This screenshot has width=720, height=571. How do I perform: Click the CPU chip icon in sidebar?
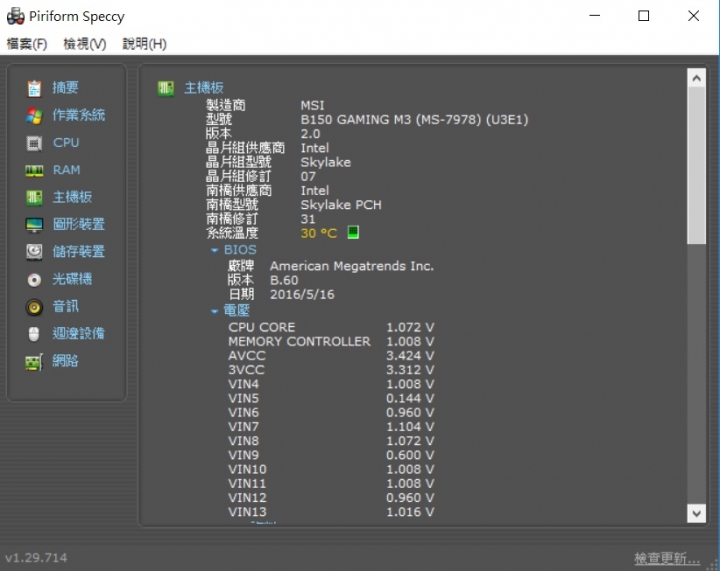click(34, 143)
